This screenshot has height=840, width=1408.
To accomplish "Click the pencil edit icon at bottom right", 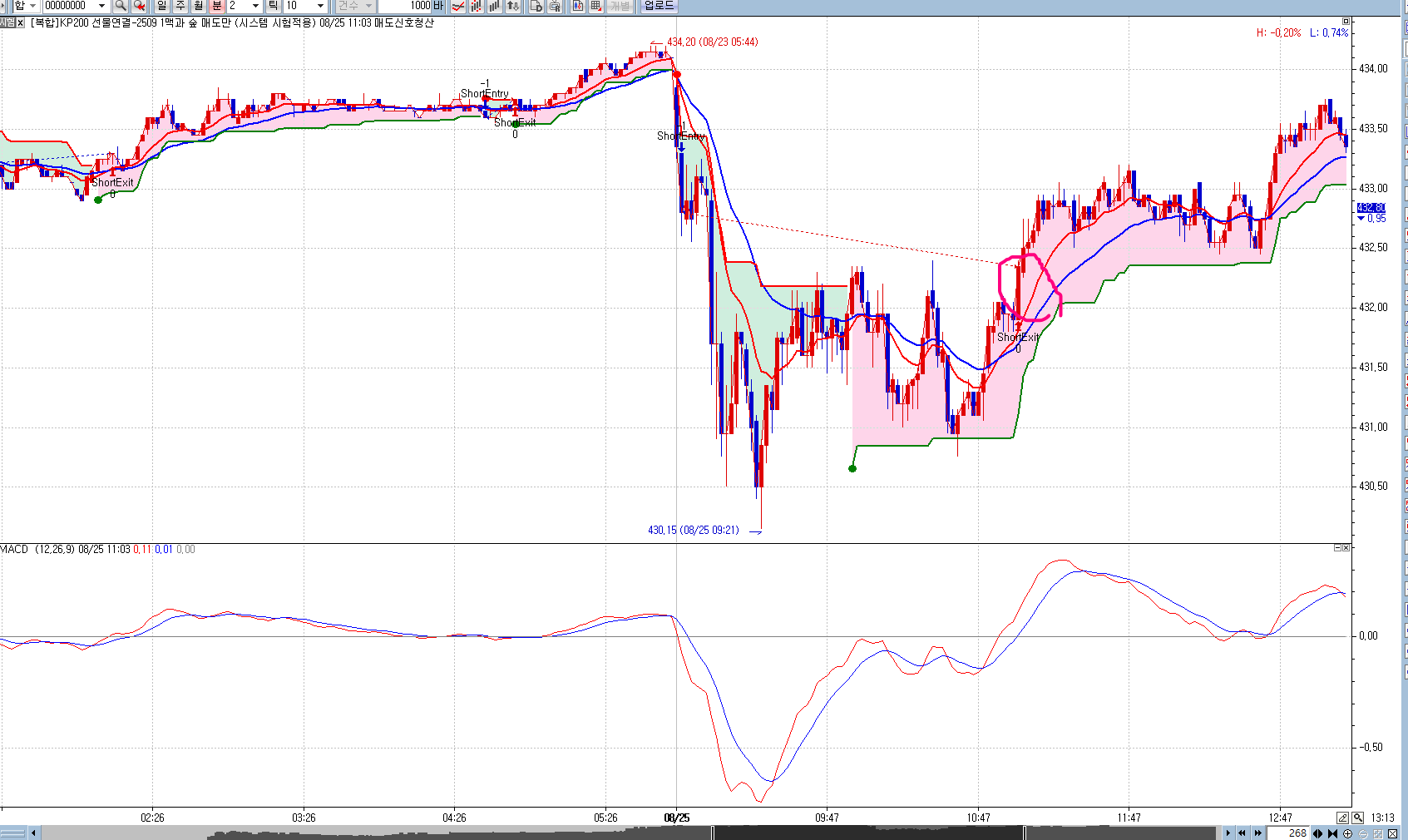I will (x=1342, y=818).
